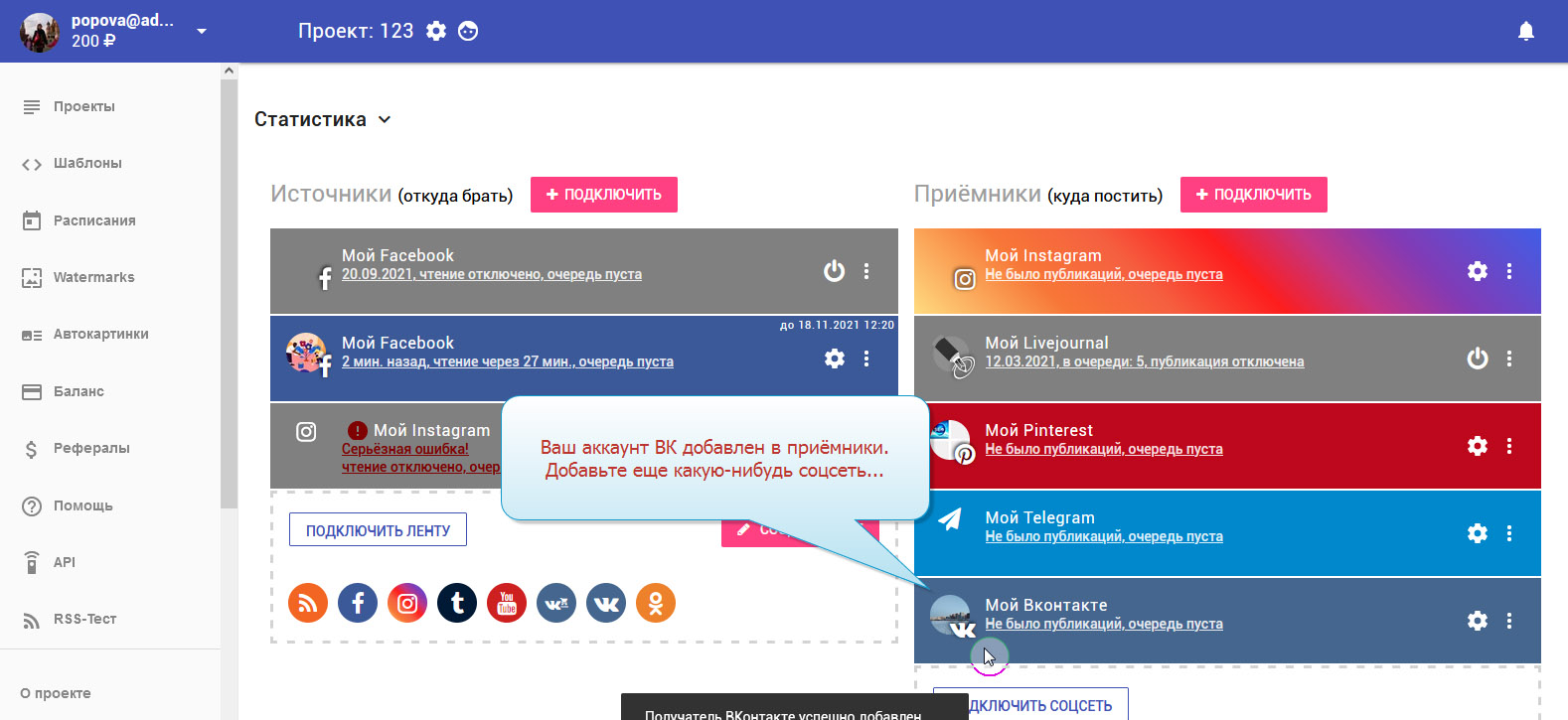Open Расписания in sidebar menu
Image resolution: width=1568 pixels, height=720 pixels.
[x=94, y=220]
